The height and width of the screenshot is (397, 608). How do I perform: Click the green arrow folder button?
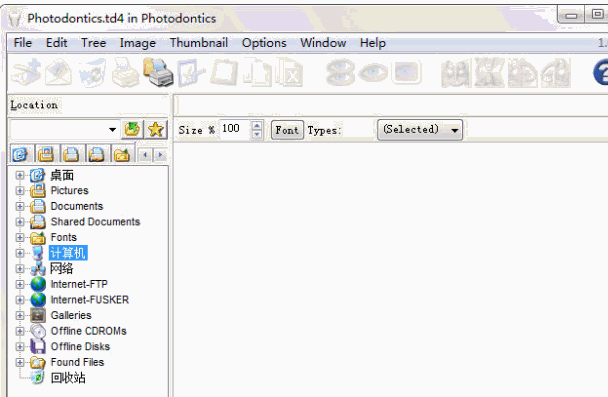tap(132, 129)
